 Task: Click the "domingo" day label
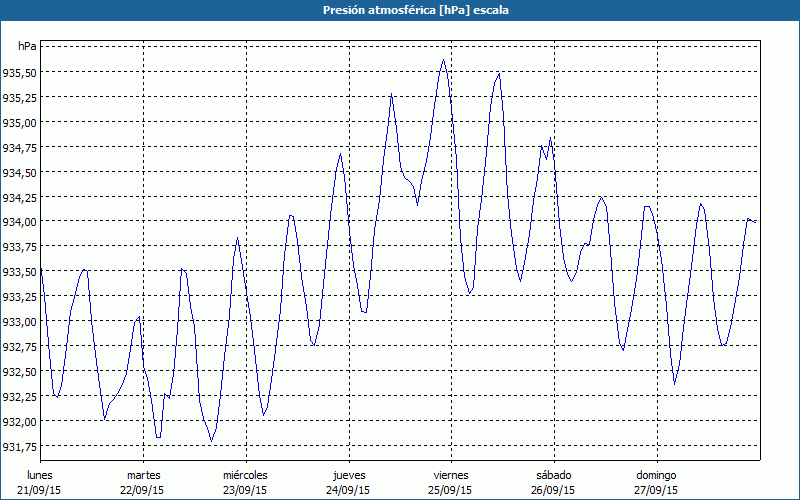[x=655, y=474]
